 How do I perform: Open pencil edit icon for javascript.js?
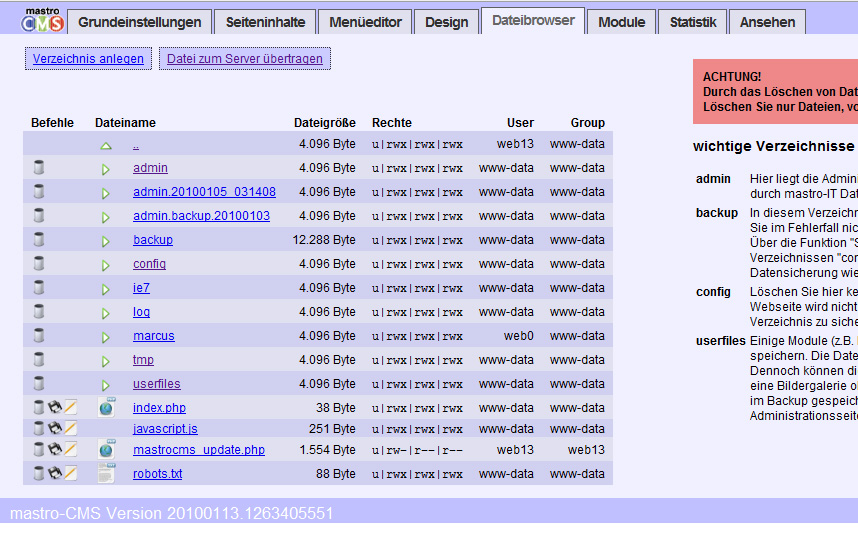click(71, 429)
